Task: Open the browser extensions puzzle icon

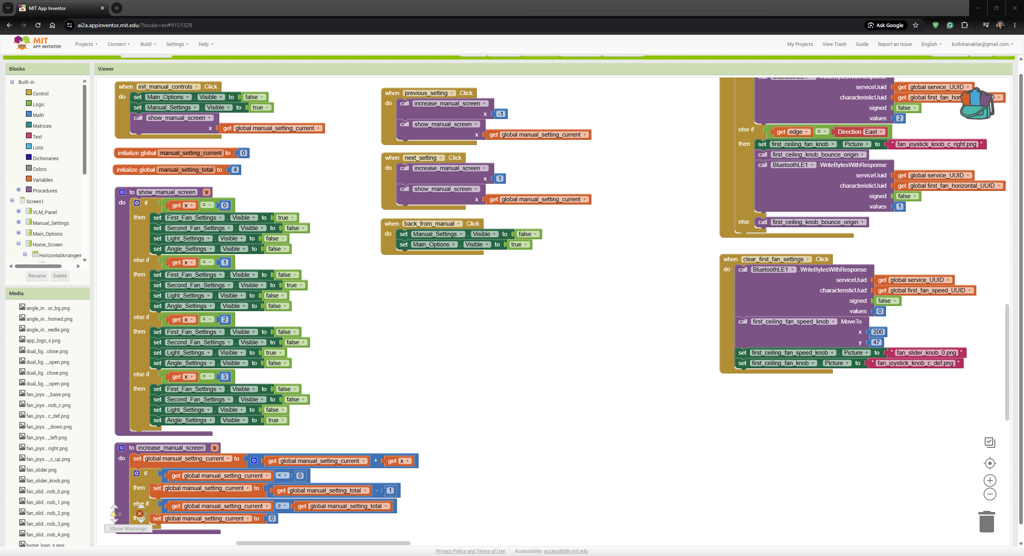Action: point(965,25)
